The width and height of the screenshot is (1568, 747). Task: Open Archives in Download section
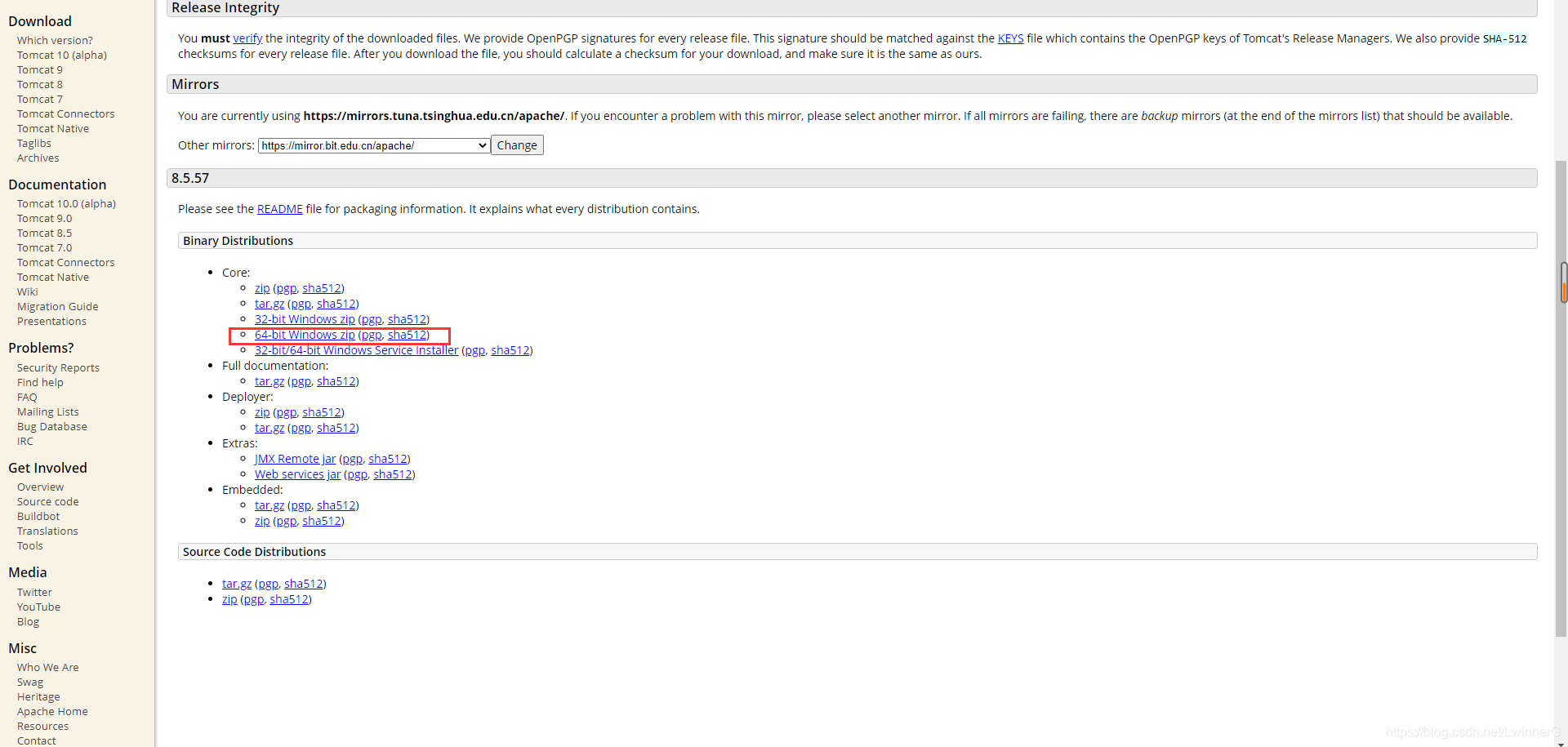[x=38, y=158]
